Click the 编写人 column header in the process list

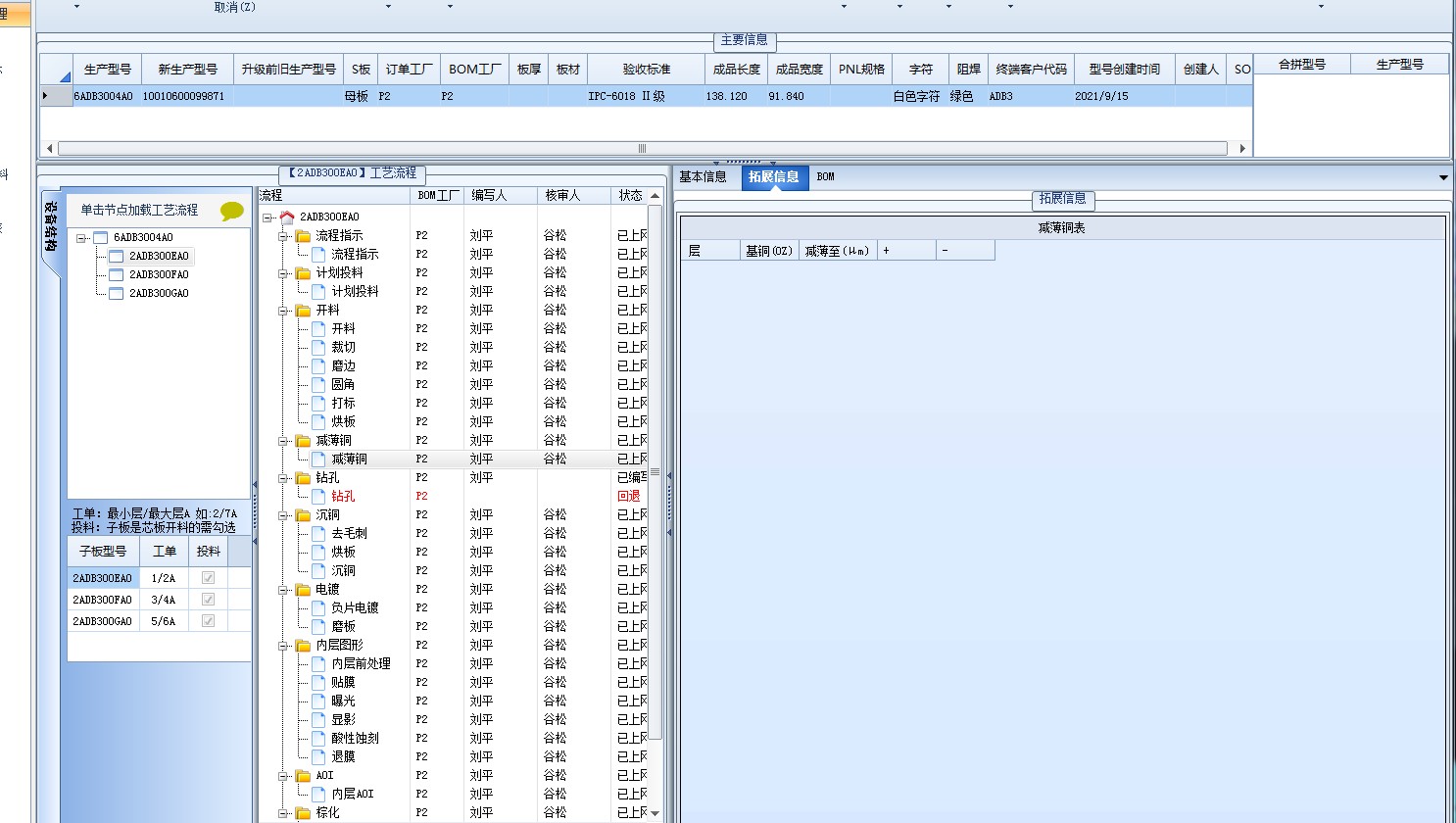[x=501, y=196]
